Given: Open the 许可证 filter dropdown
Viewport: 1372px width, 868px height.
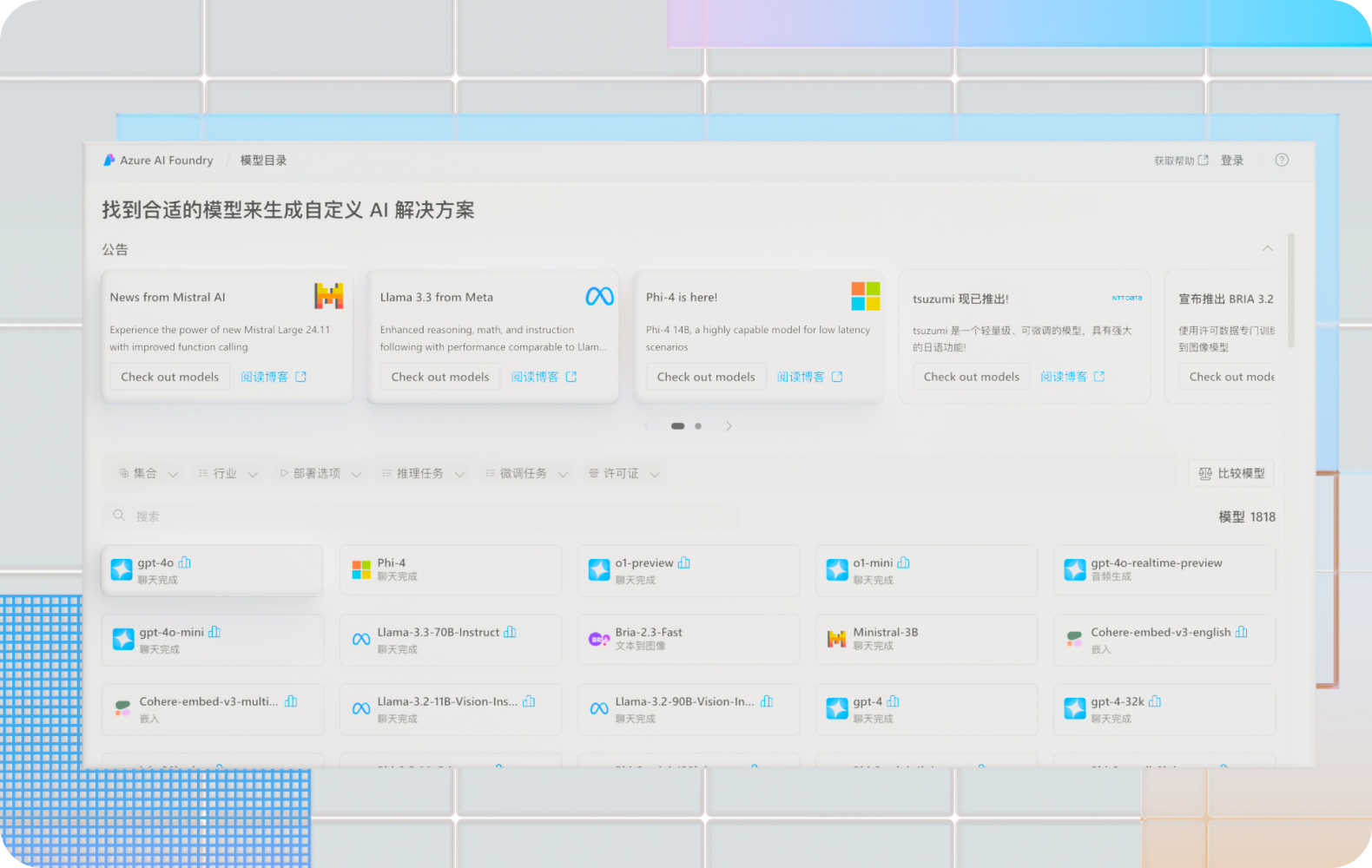Looking at the screenshot, I should tap(623, 473).
